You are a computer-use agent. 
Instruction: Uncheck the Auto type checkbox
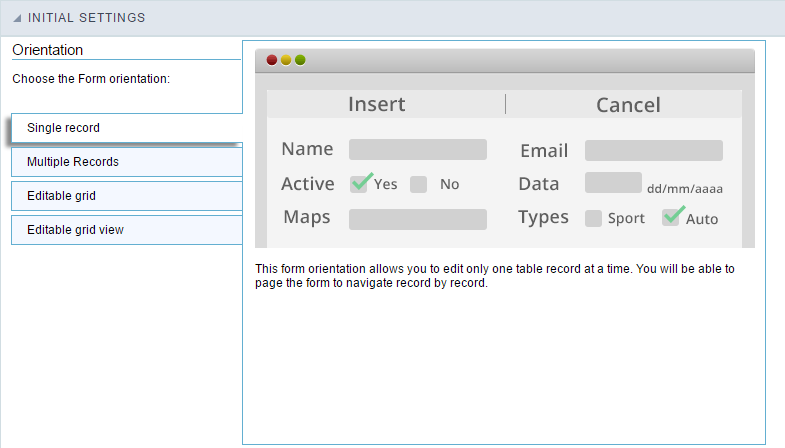click(671, 218)
